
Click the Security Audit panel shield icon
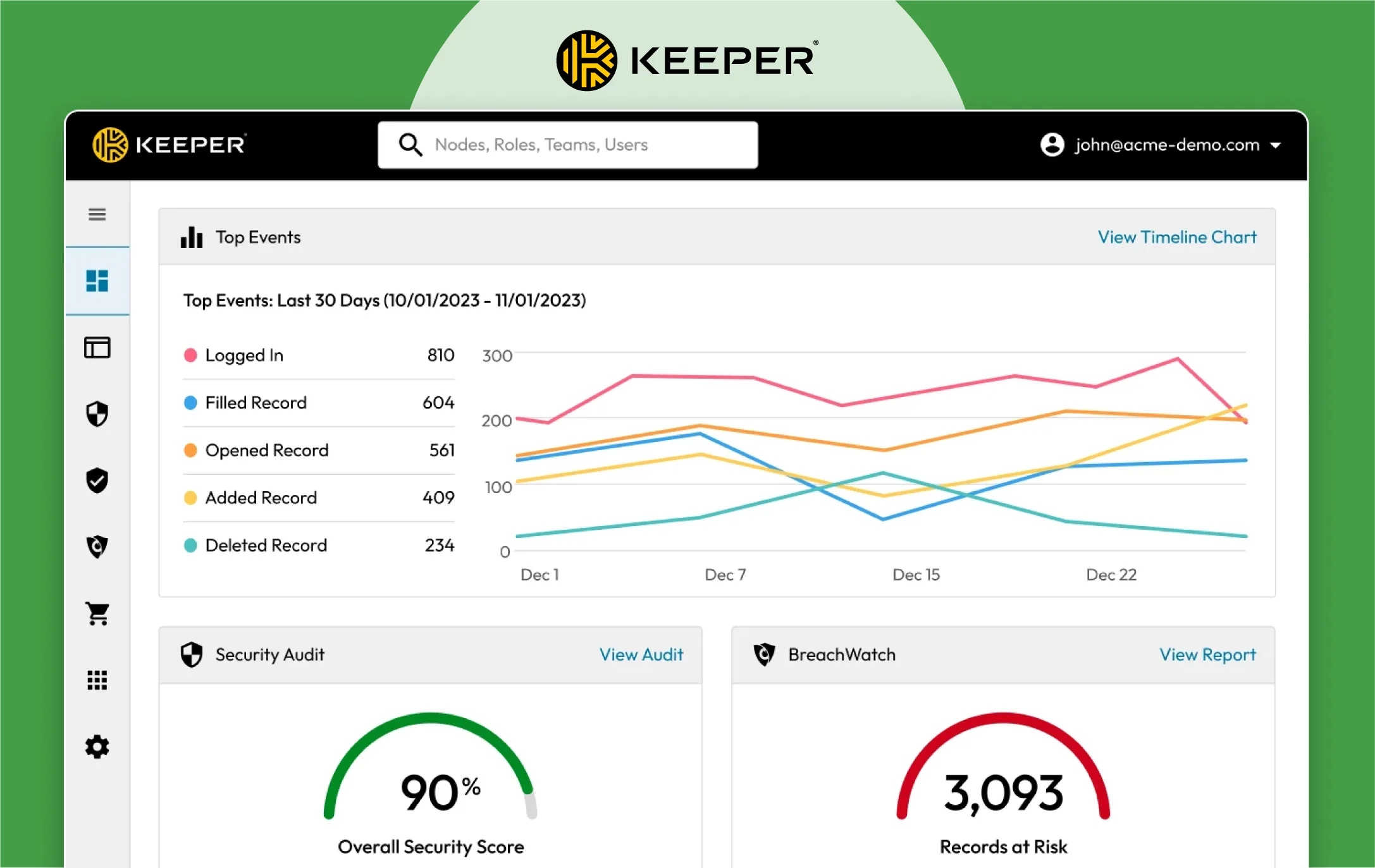click(x=192, y=654)
